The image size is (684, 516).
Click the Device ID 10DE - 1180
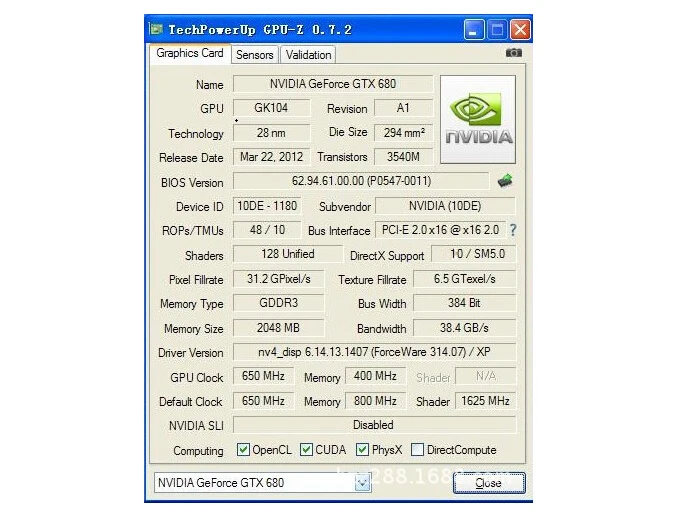[267, 206]
